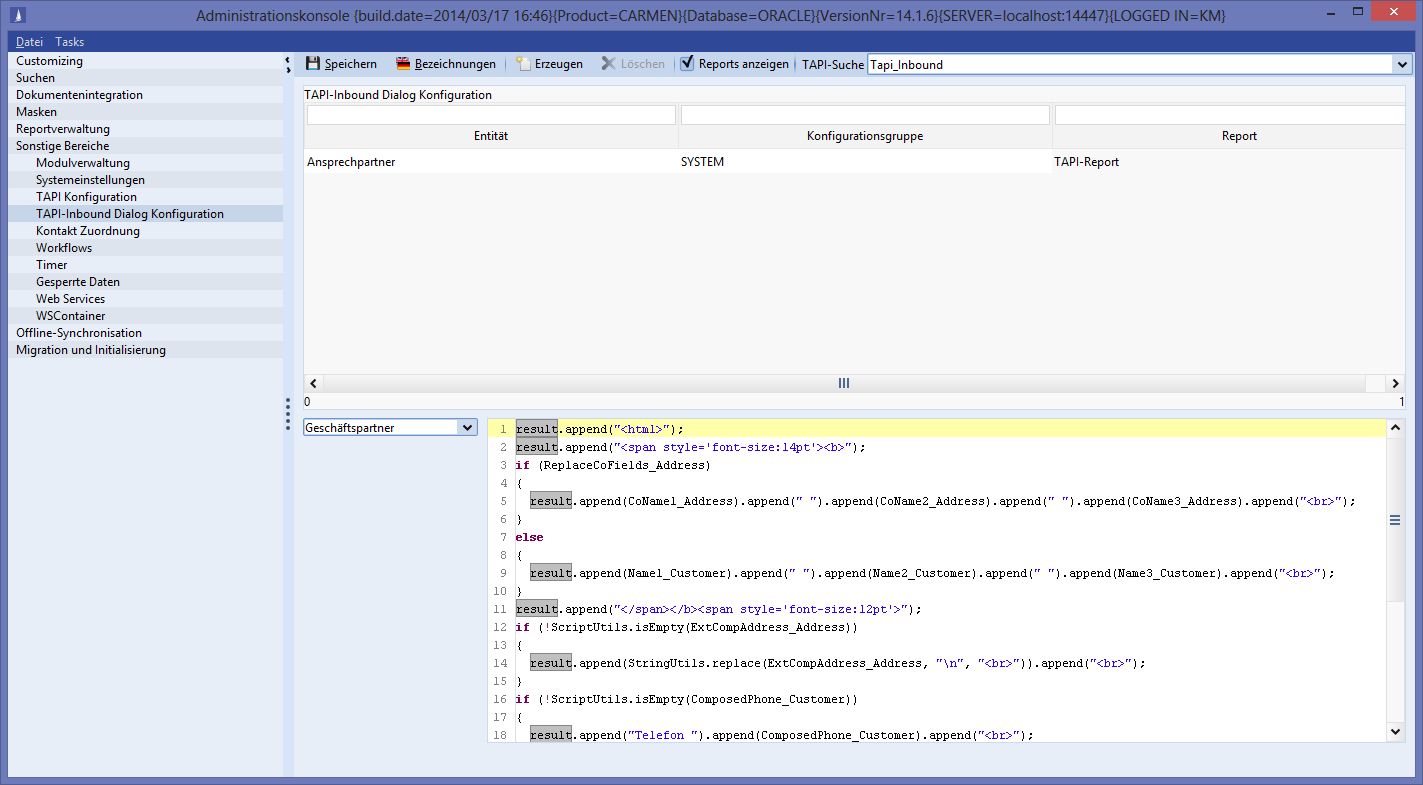Click the German flag Bezeichnungen icon
Screen dimensions: 1423x785
(403, 64)
